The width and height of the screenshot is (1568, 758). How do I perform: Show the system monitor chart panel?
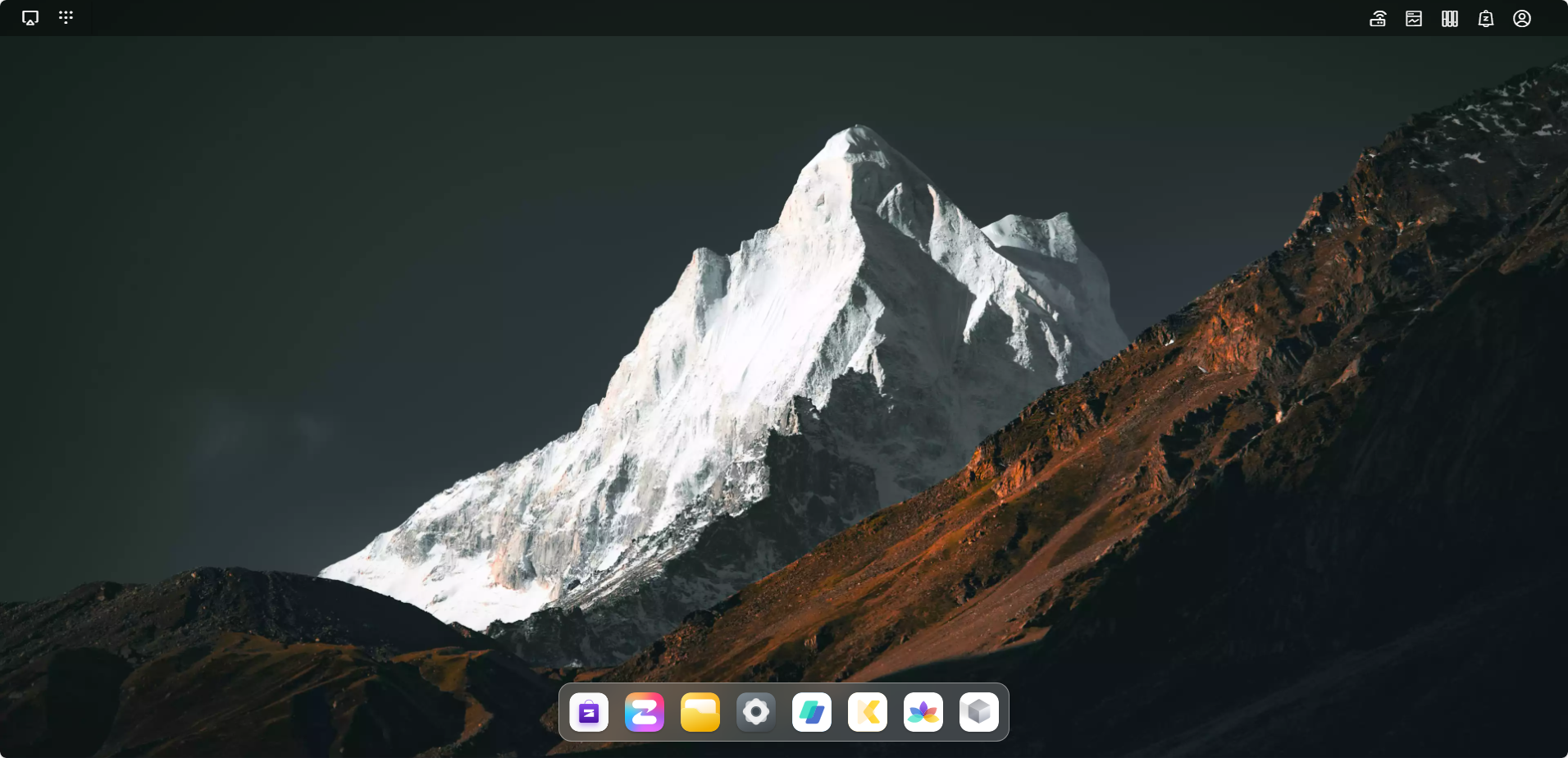(x=1414, y=19)
